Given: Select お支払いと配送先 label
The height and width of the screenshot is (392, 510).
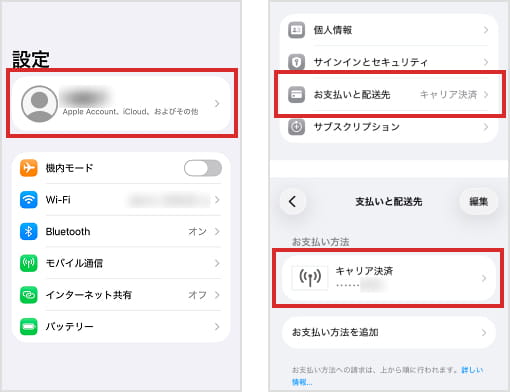Looking at the screenshot, I should tap(352, 95).
